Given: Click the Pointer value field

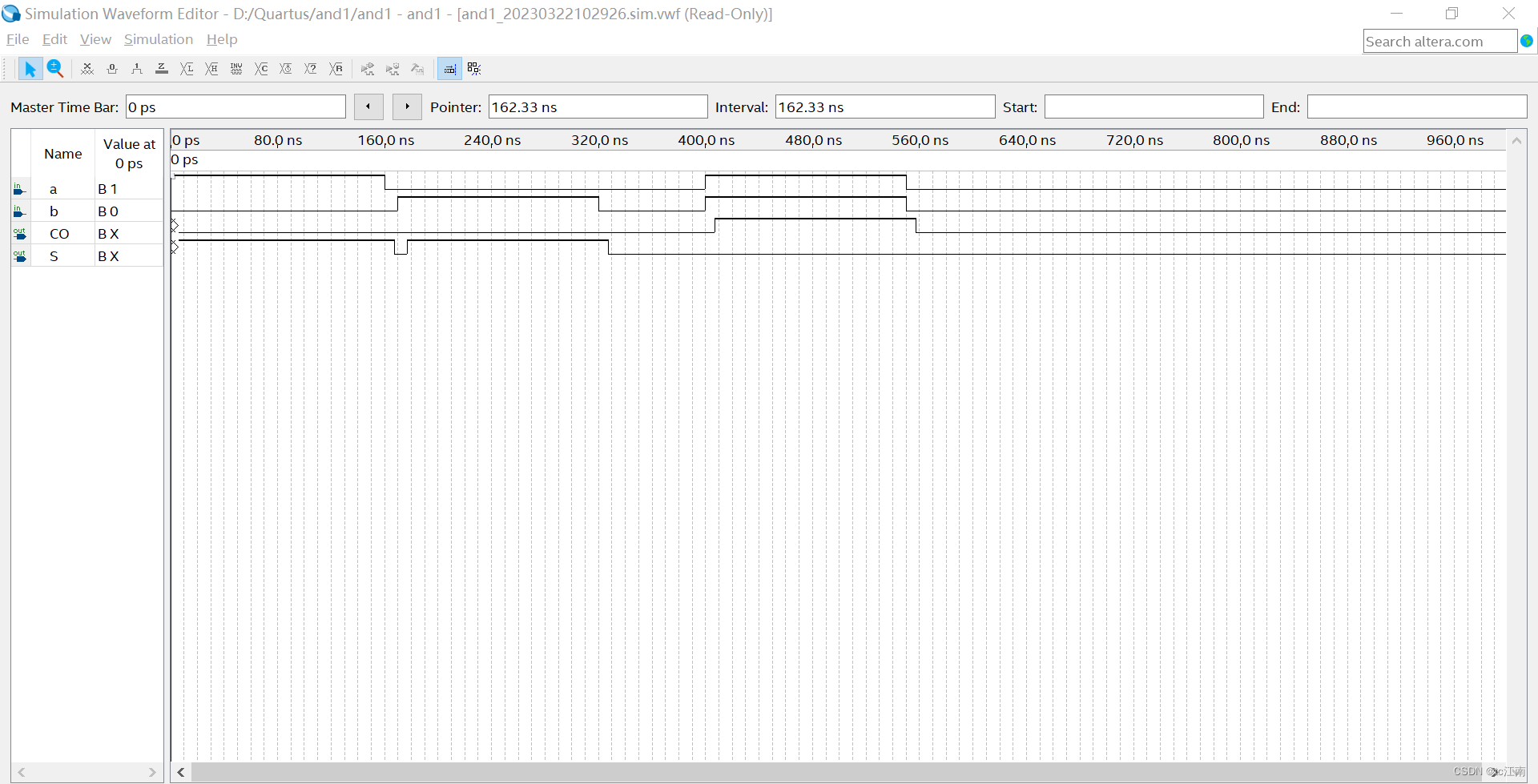Looking at the screenshot, I should click(598, 107).
